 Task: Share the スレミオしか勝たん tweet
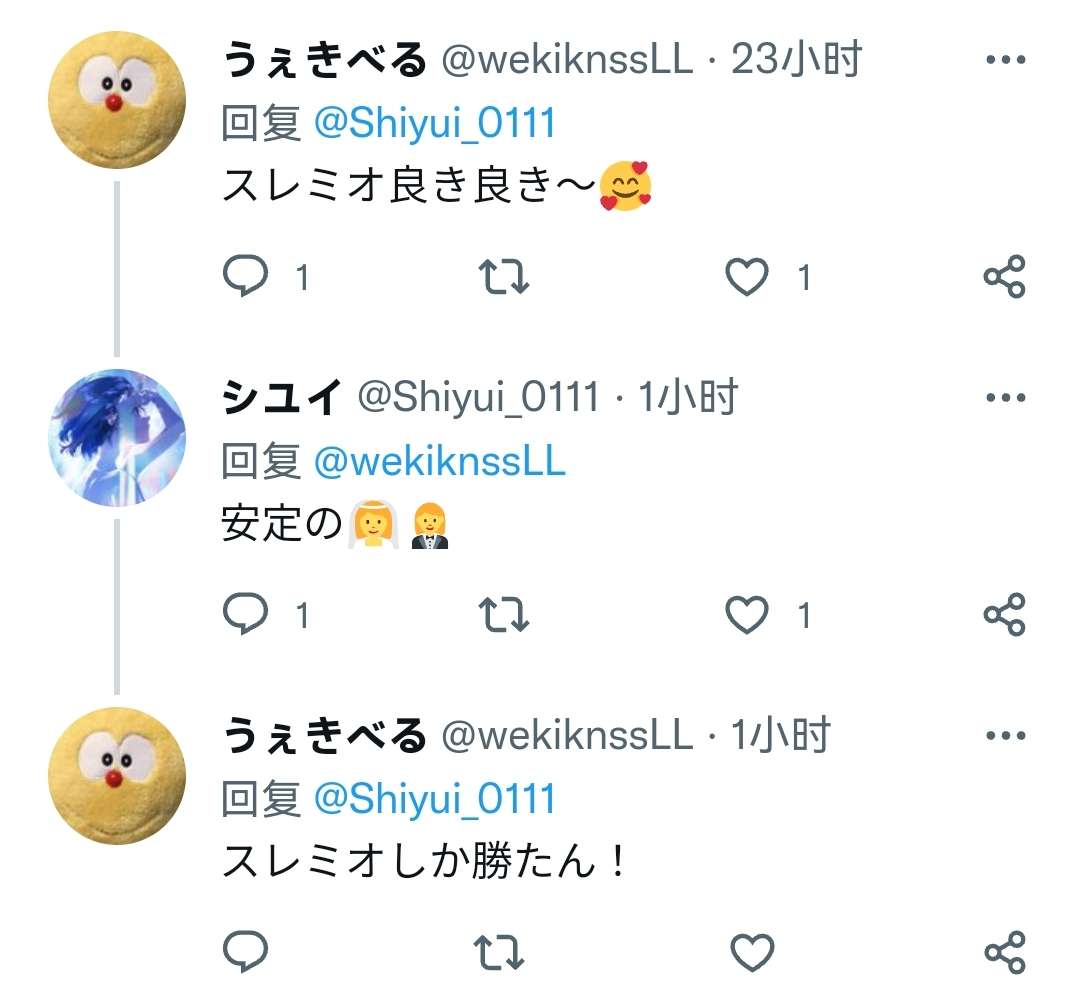tap(1005, 952)
